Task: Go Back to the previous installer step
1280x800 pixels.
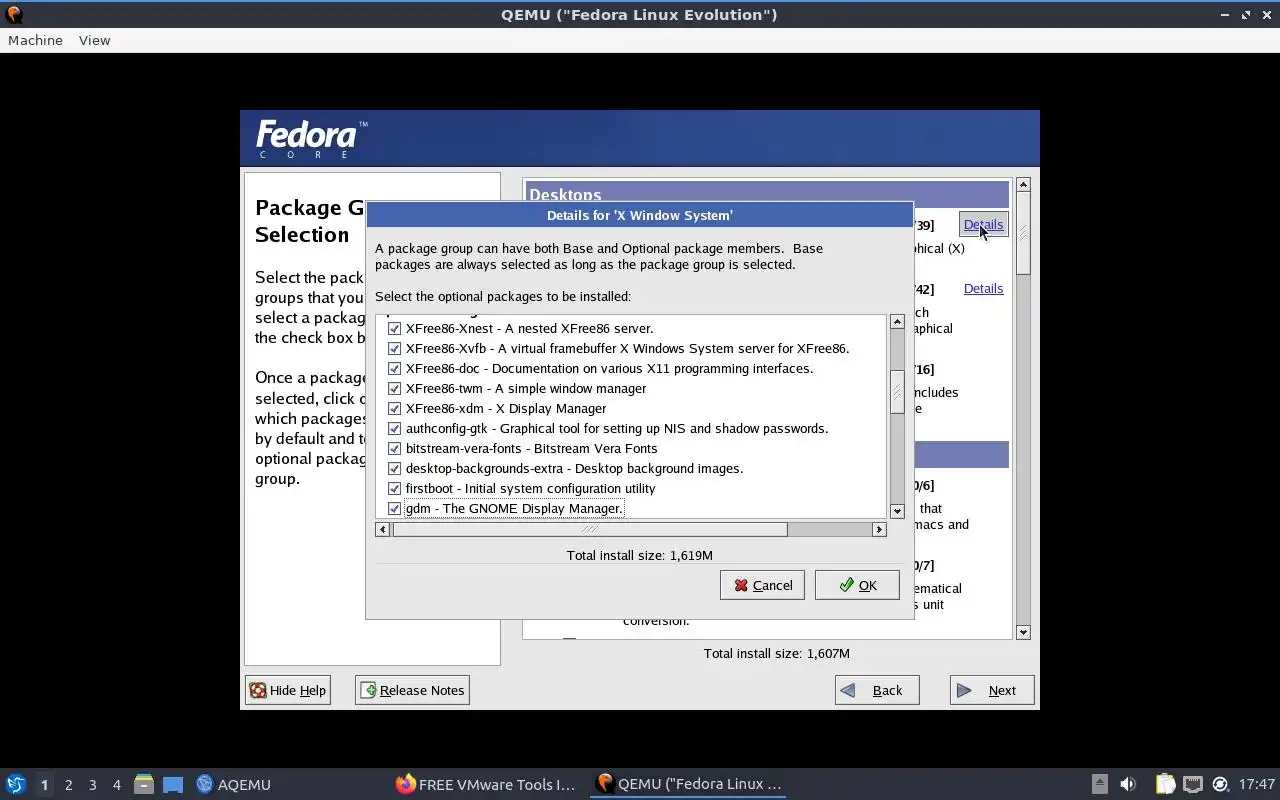Action: (877, 690)
